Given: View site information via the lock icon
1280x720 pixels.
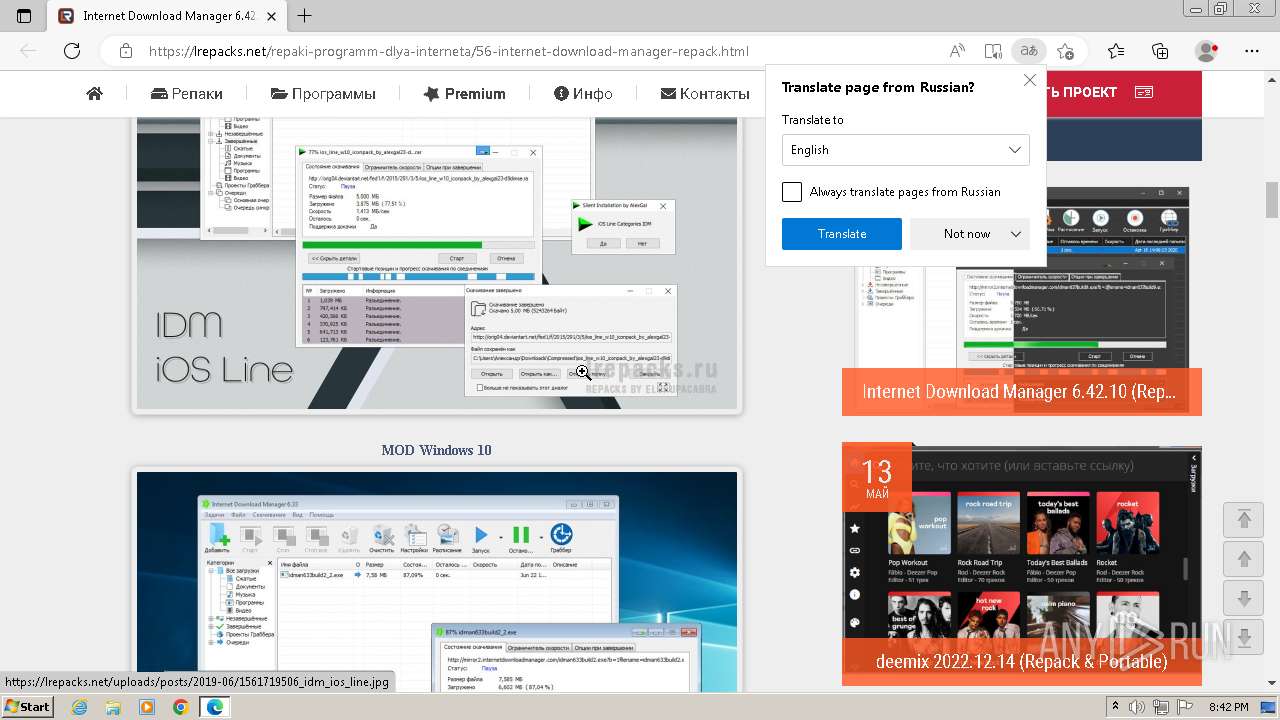Looking at the screenshot, I should [x=125, y=51].
